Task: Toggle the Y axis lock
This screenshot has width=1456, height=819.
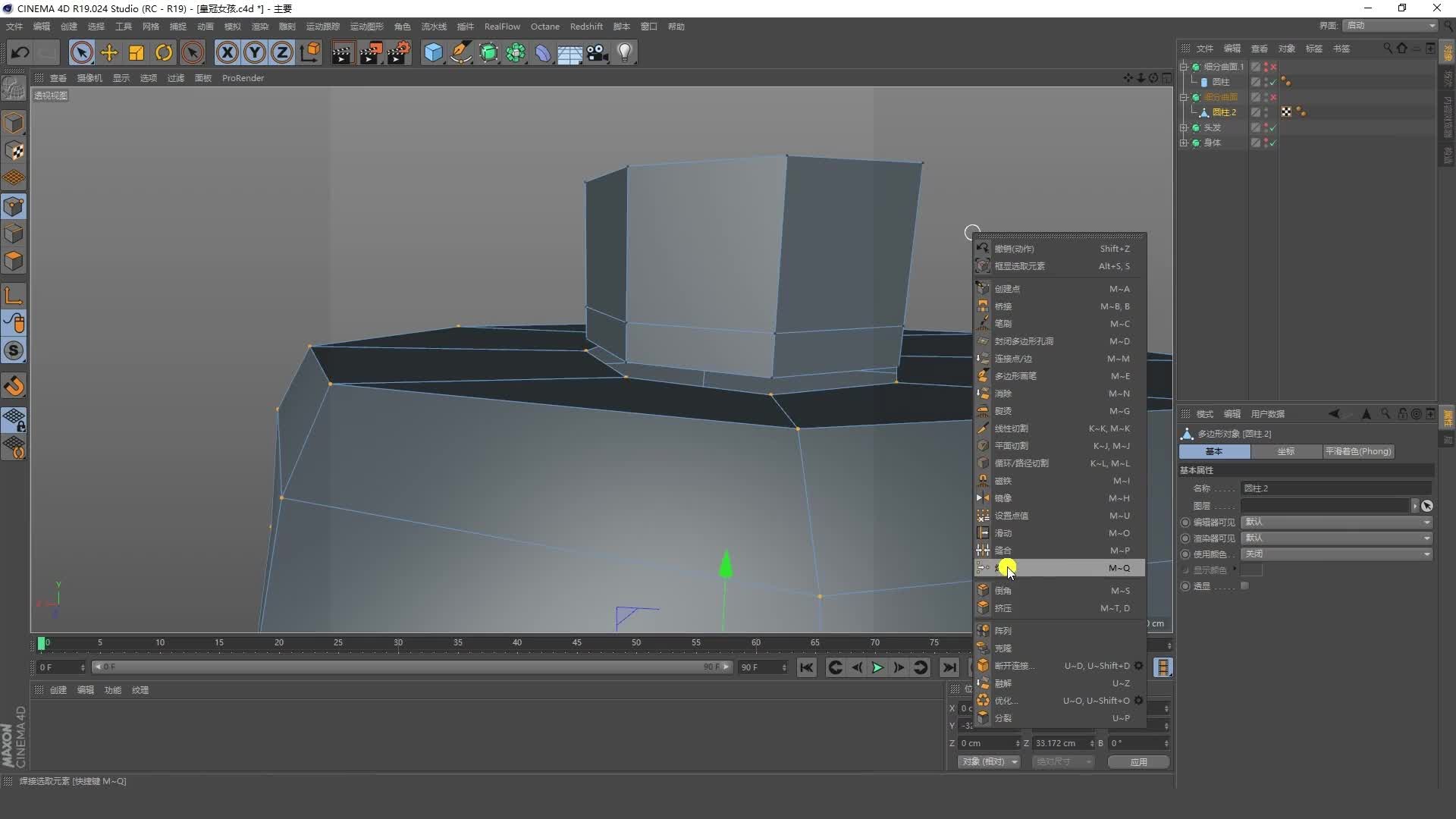Action: (255, 52)
